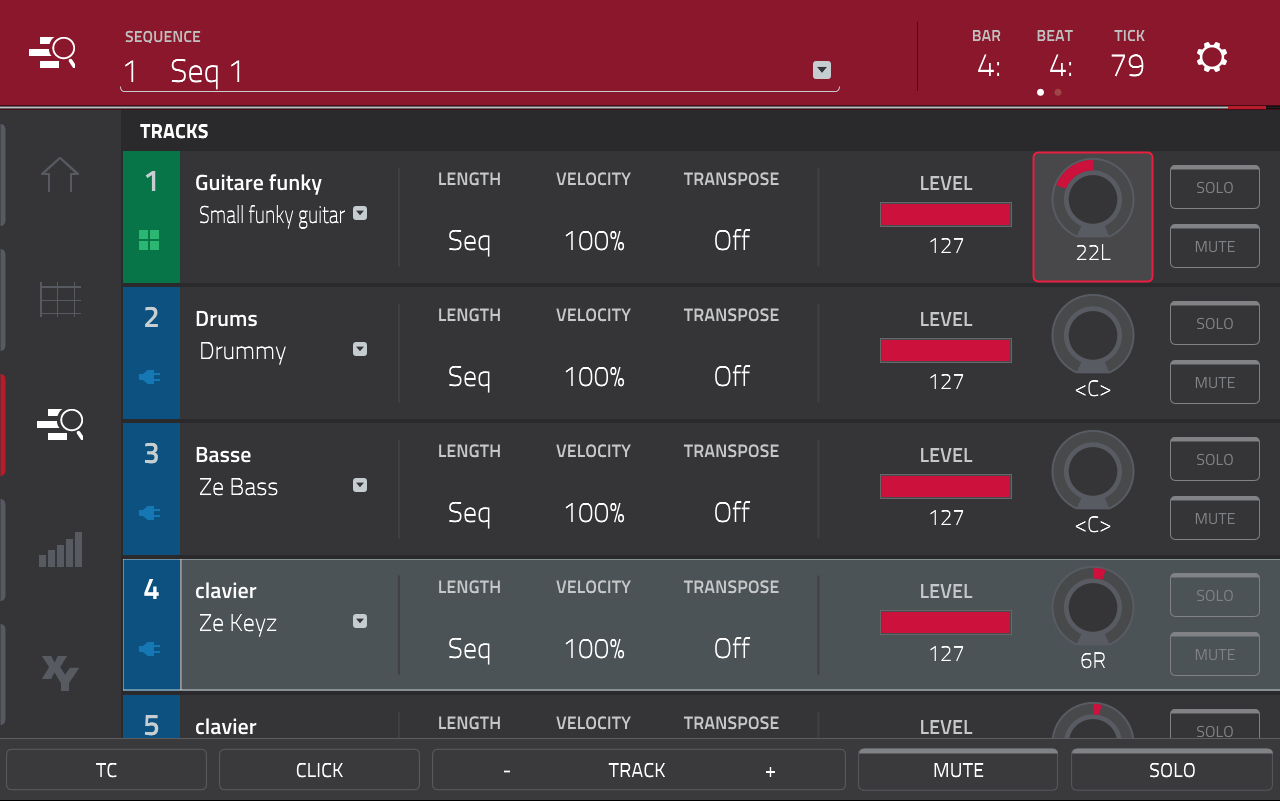This screenshot has height=801, width=1280.
Task: Open the XY pad sidebar icon
Action: coord(60,672)
